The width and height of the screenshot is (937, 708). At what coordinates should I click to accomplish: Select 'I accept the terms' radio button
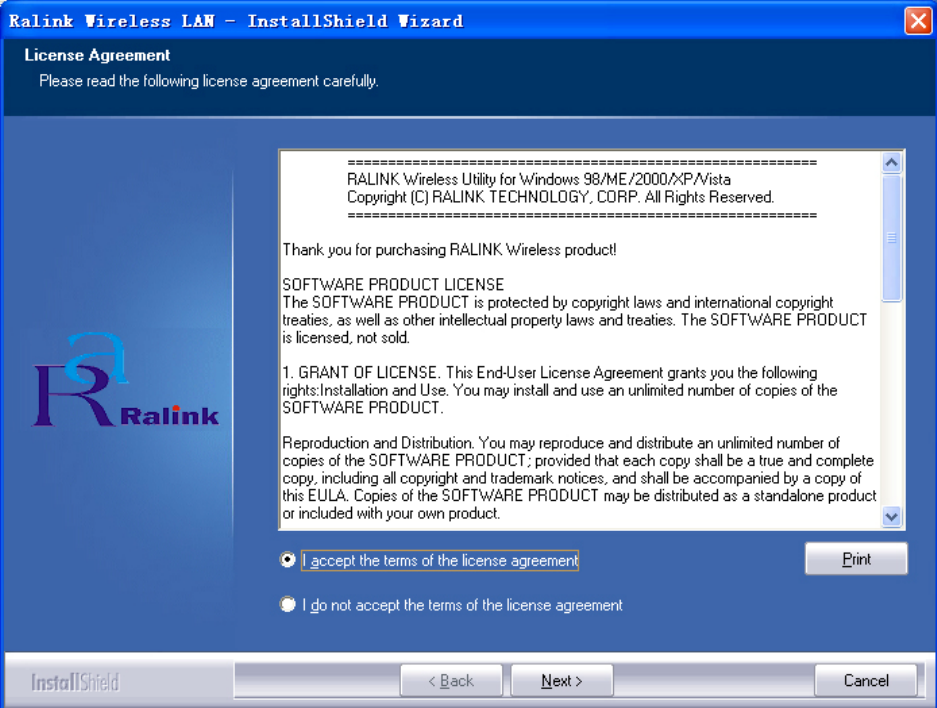(287, 560)
